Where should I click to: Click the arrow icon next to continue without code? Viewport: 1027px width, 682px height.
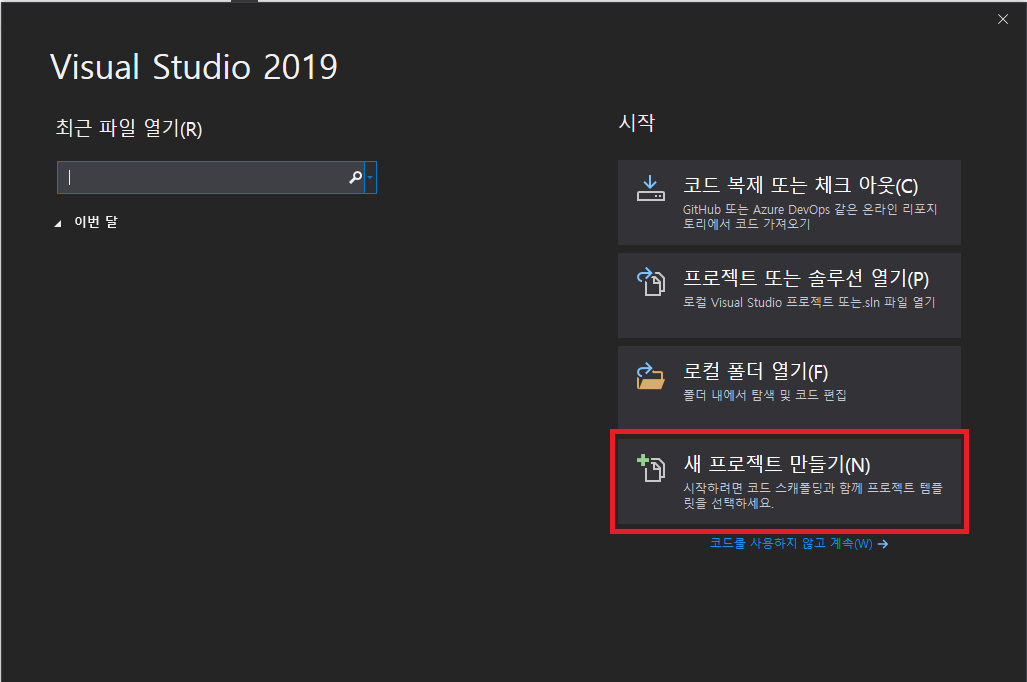click(x=883, y=544)
